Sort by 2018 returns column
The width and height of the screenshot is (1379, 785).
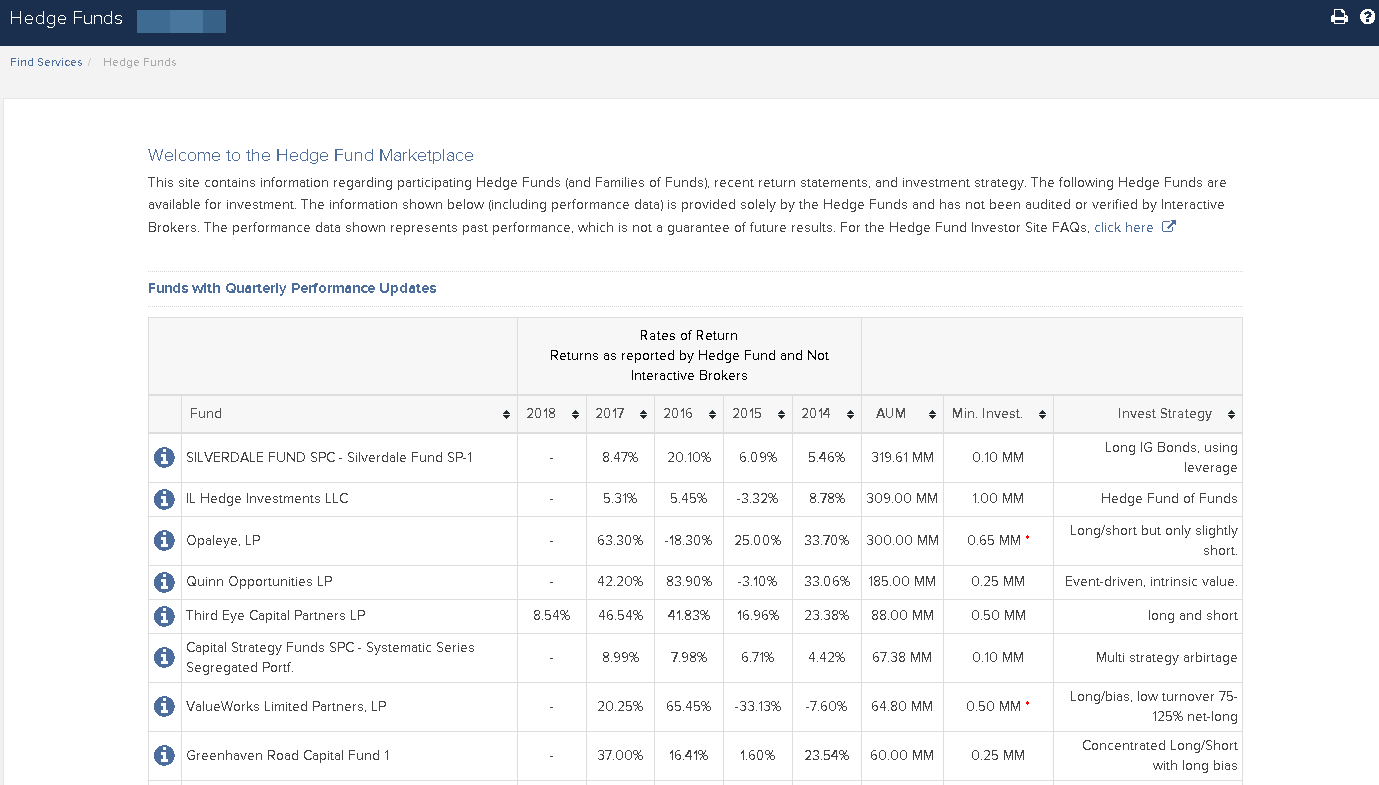551,414
